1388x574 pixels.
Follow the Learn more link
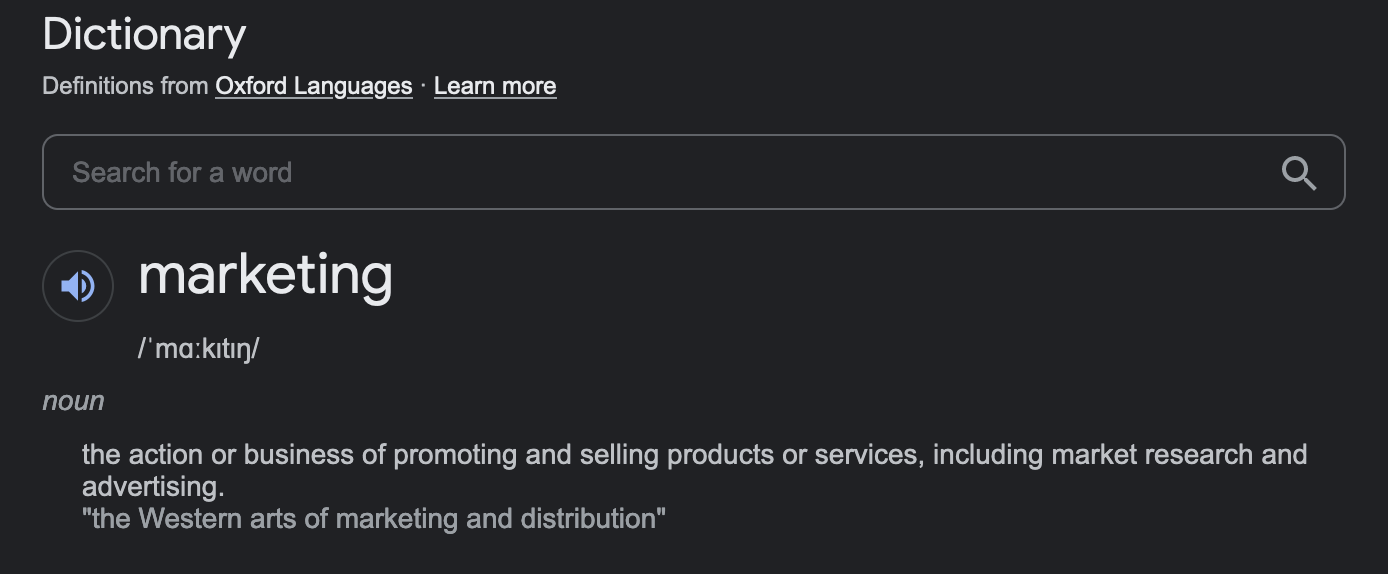495,86
